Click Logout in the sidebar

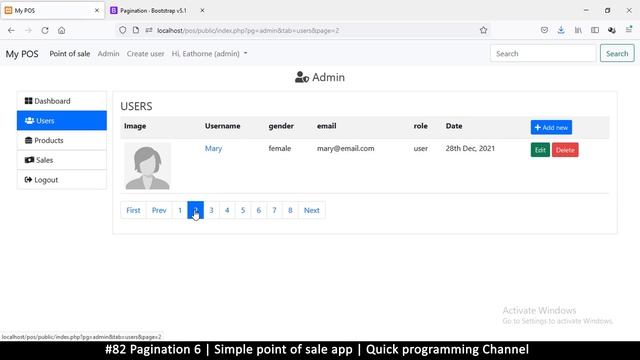(62, 180)
